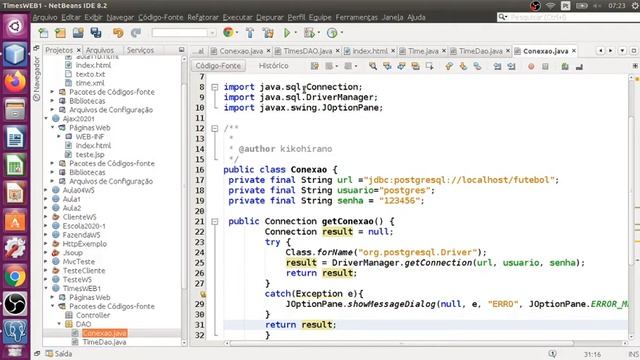640x360 pixels.
Task: Click the Previous Bookmark icon
Action: (x=449, y=66)
